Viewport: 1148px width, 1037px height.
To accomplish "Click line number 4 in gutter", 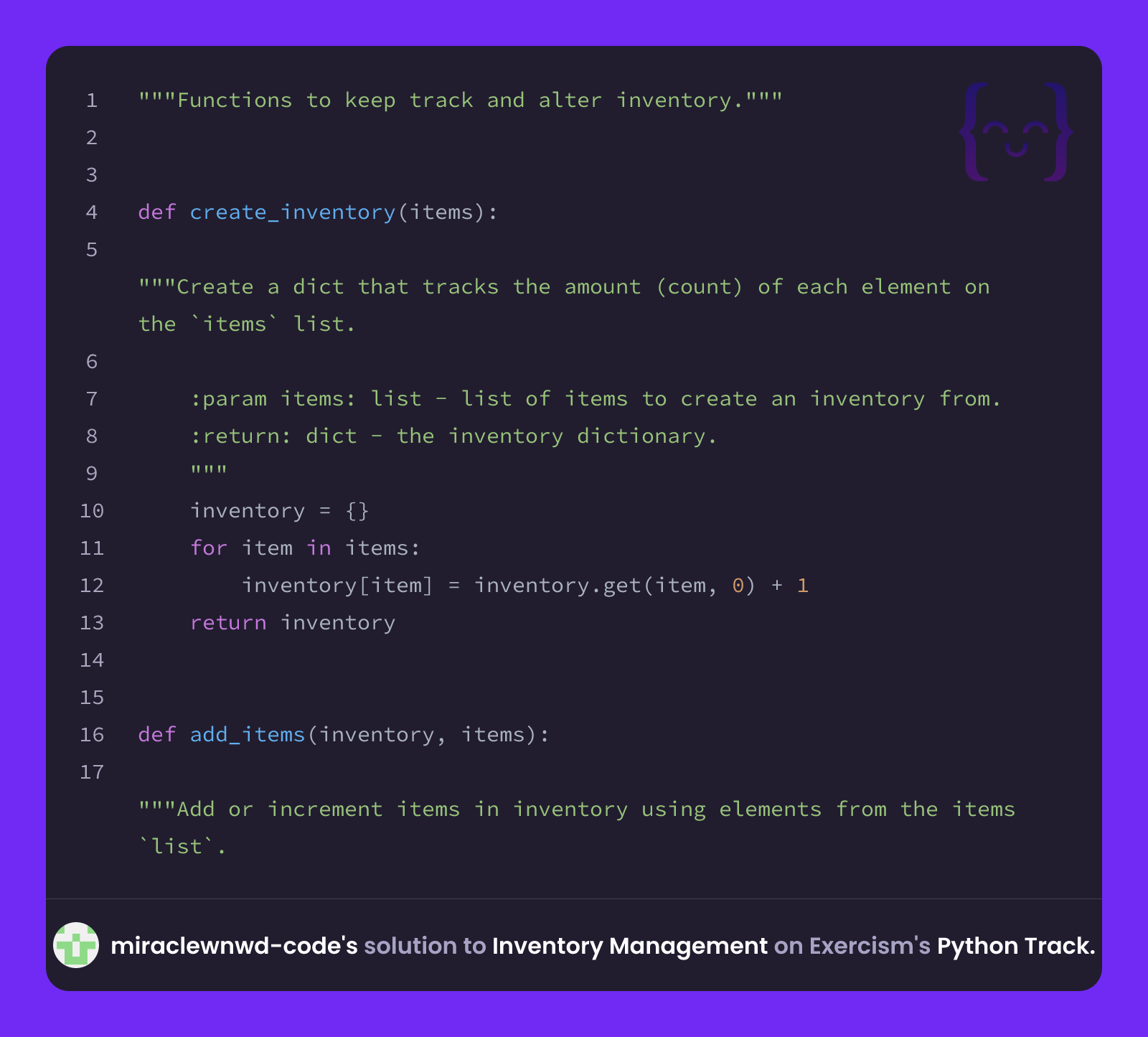I will [92, 212].
